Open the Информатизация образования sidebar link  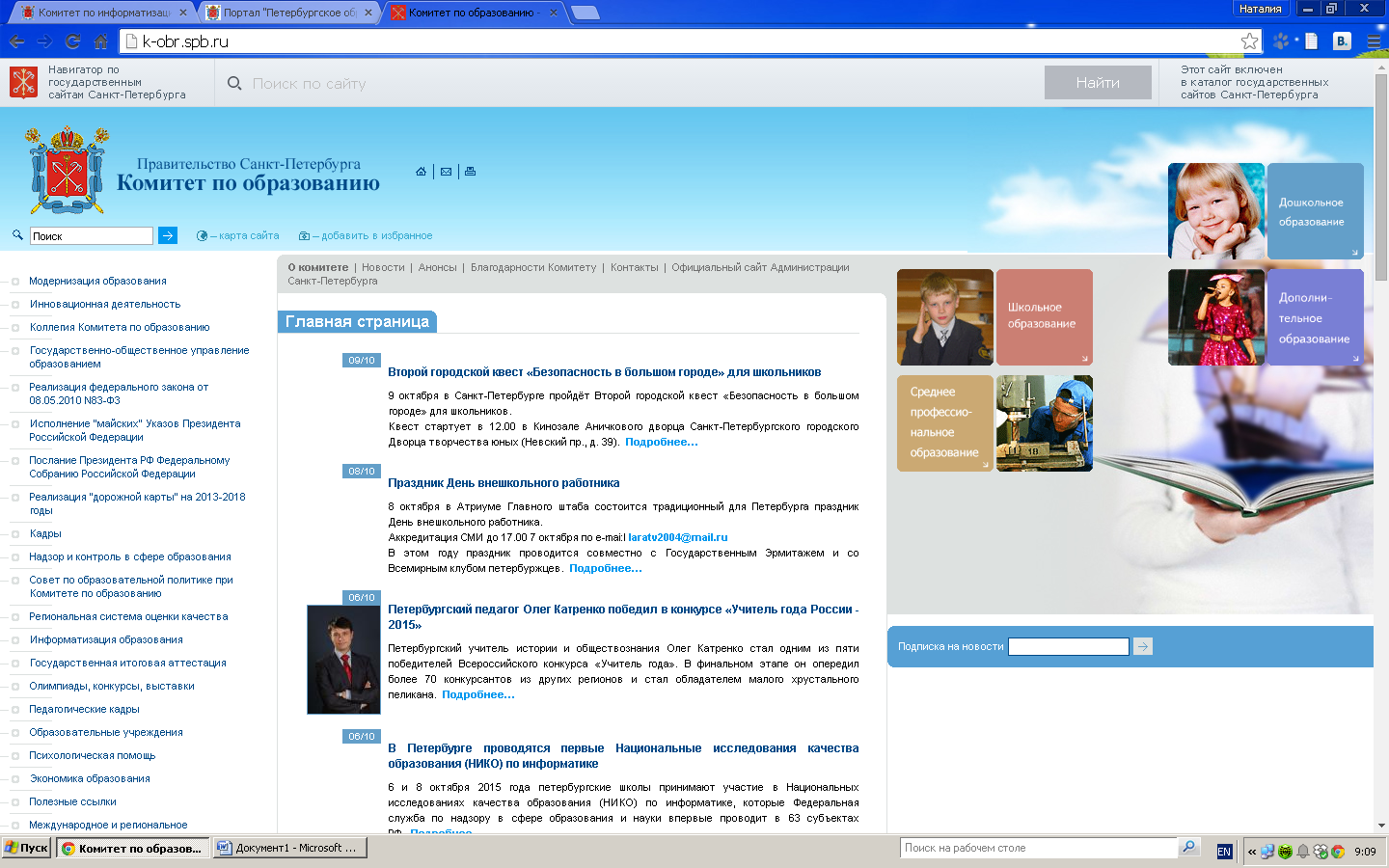106,639
